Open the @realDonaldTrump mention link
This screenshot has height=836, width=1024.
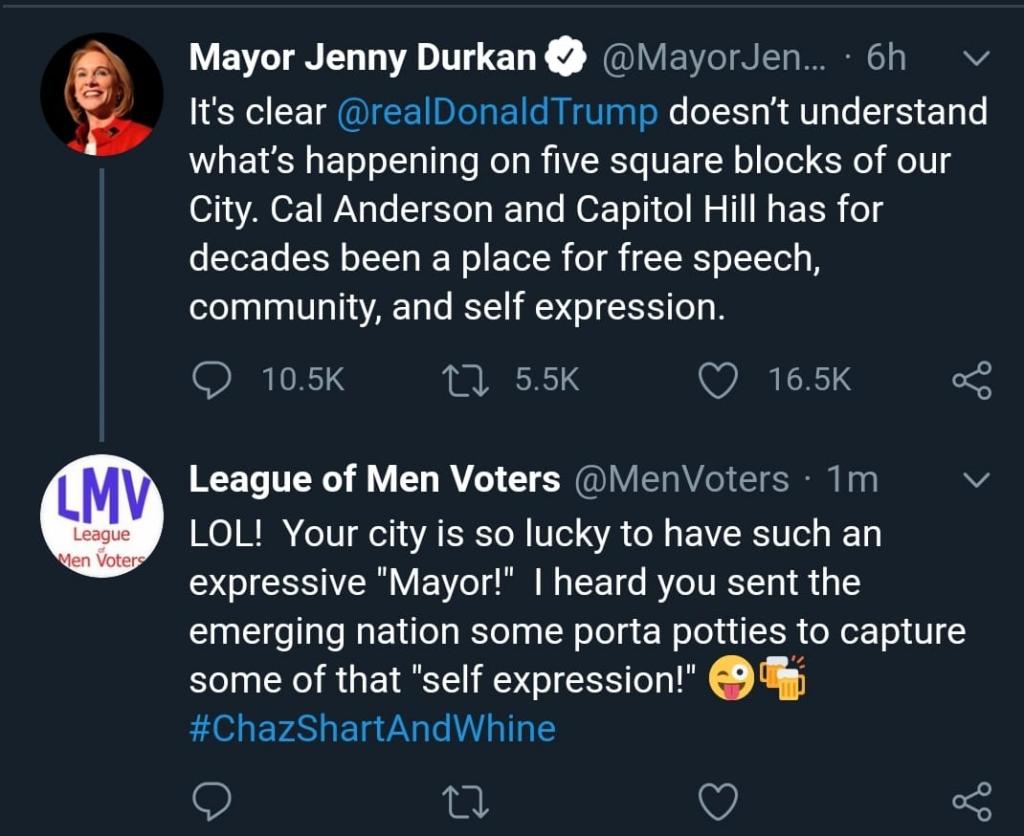[498, 112]
